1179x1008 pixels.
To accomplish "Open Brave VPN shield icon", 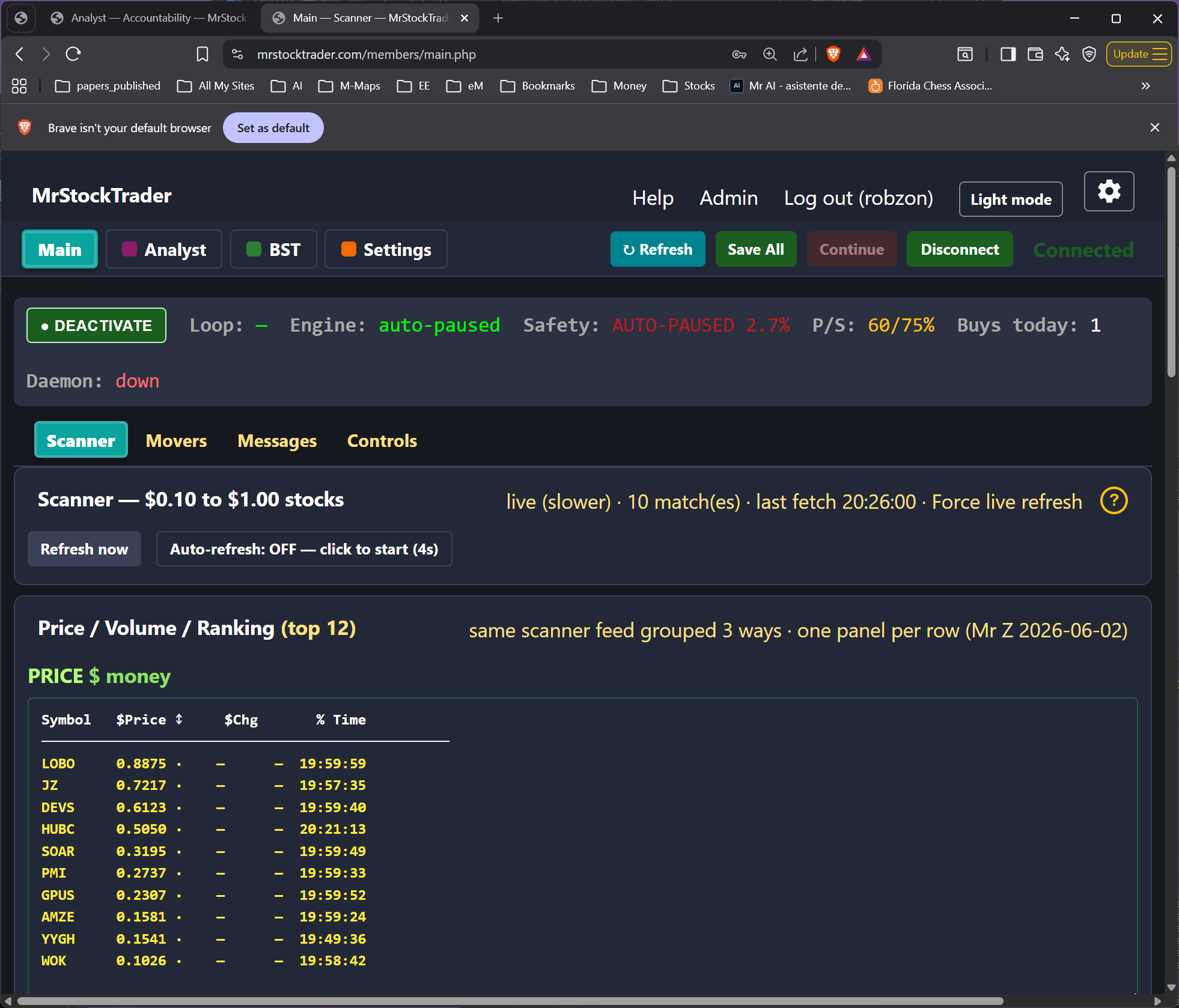I will 1089,54.
